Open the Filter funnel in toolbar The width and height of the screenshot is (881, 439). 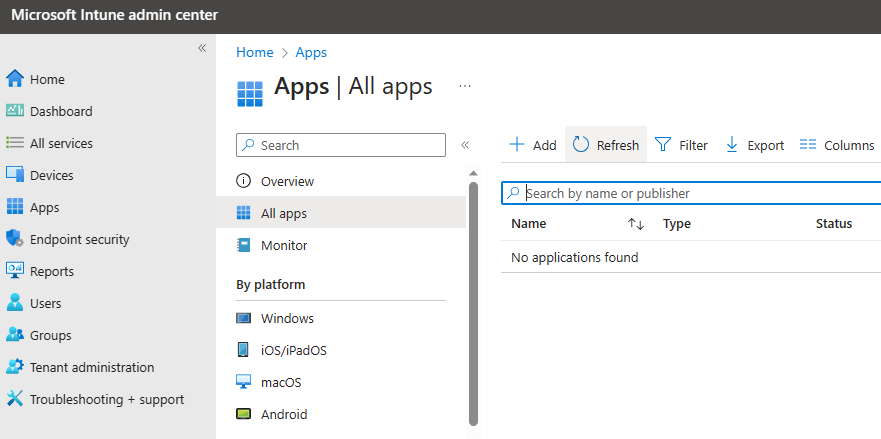point(663,145)
